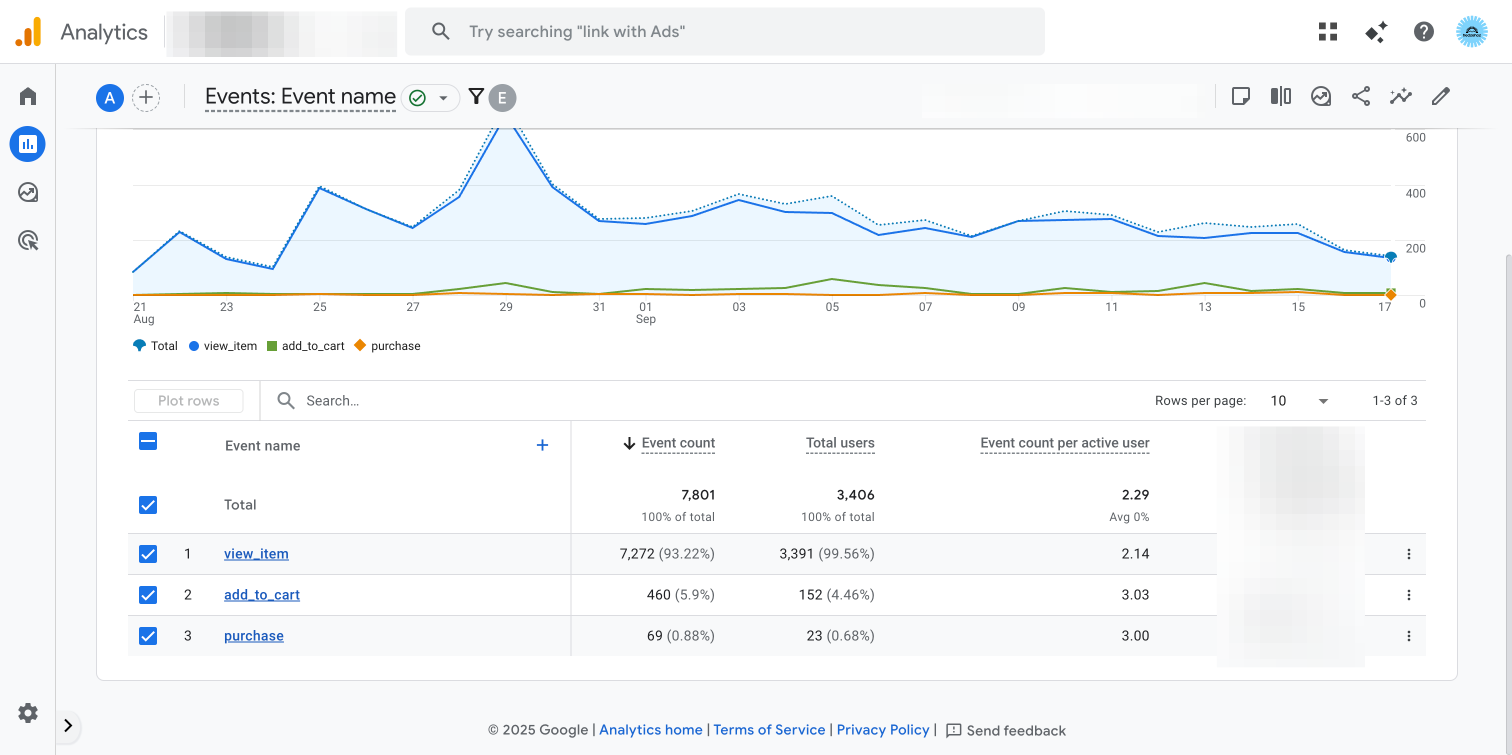This screenshot has height=755, width=1512.
Task: Open the Explore icon in sidebar
Action: 28,192
